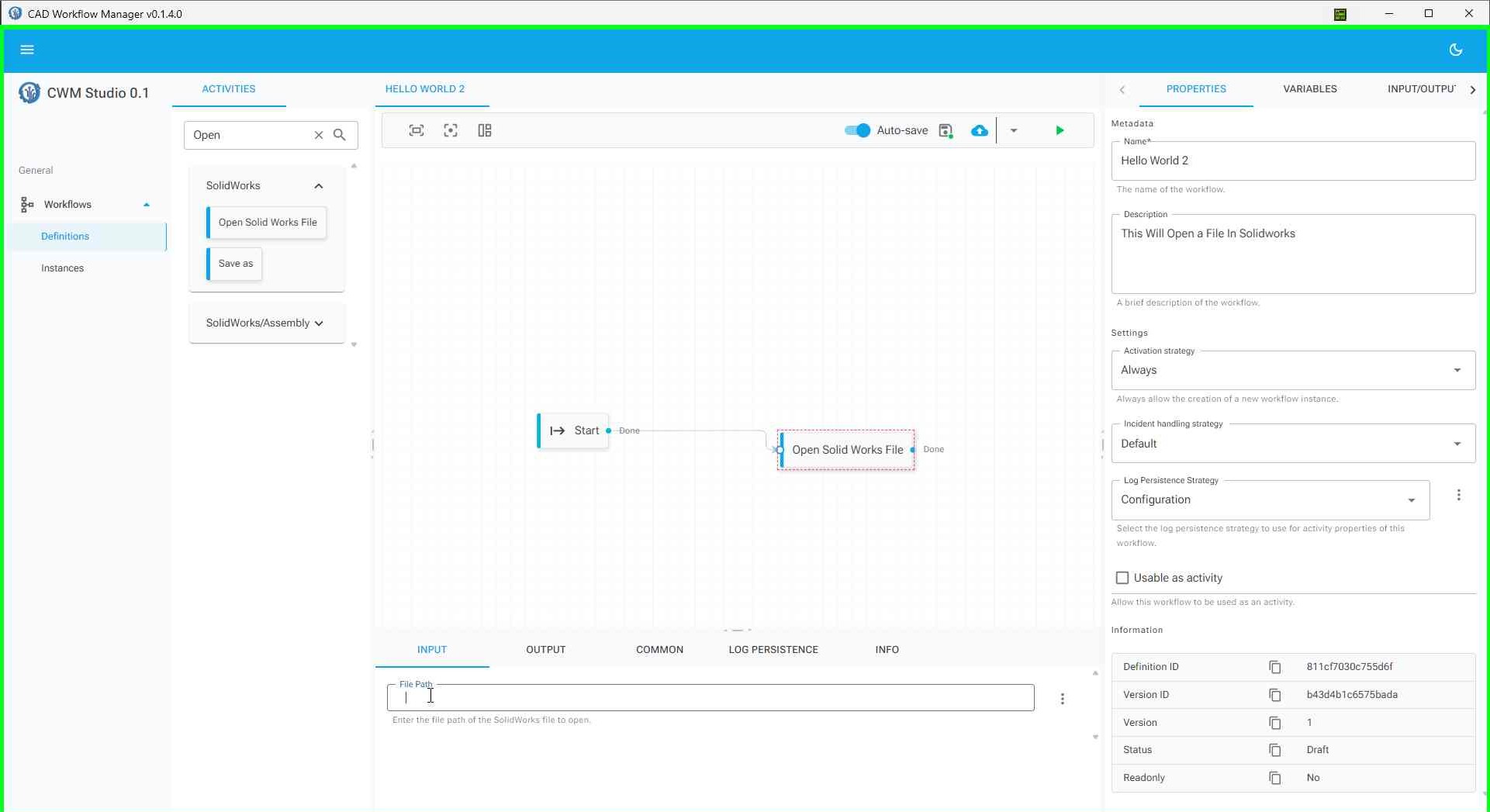Run the workflow with the play button
Viewport: 1490px width, 812px height.
point(1060,130)
